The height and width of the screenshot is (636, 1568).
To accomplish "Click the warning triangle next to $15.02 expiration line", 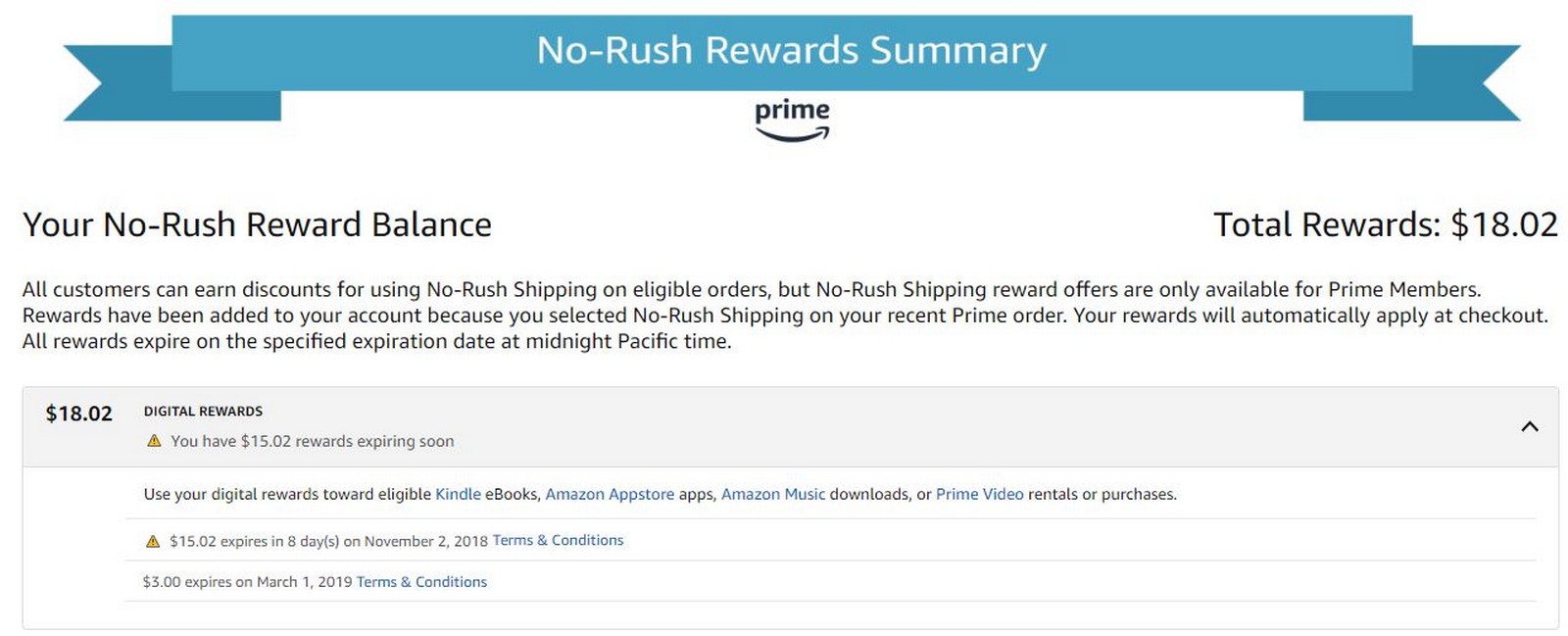I will pos(152,539).
